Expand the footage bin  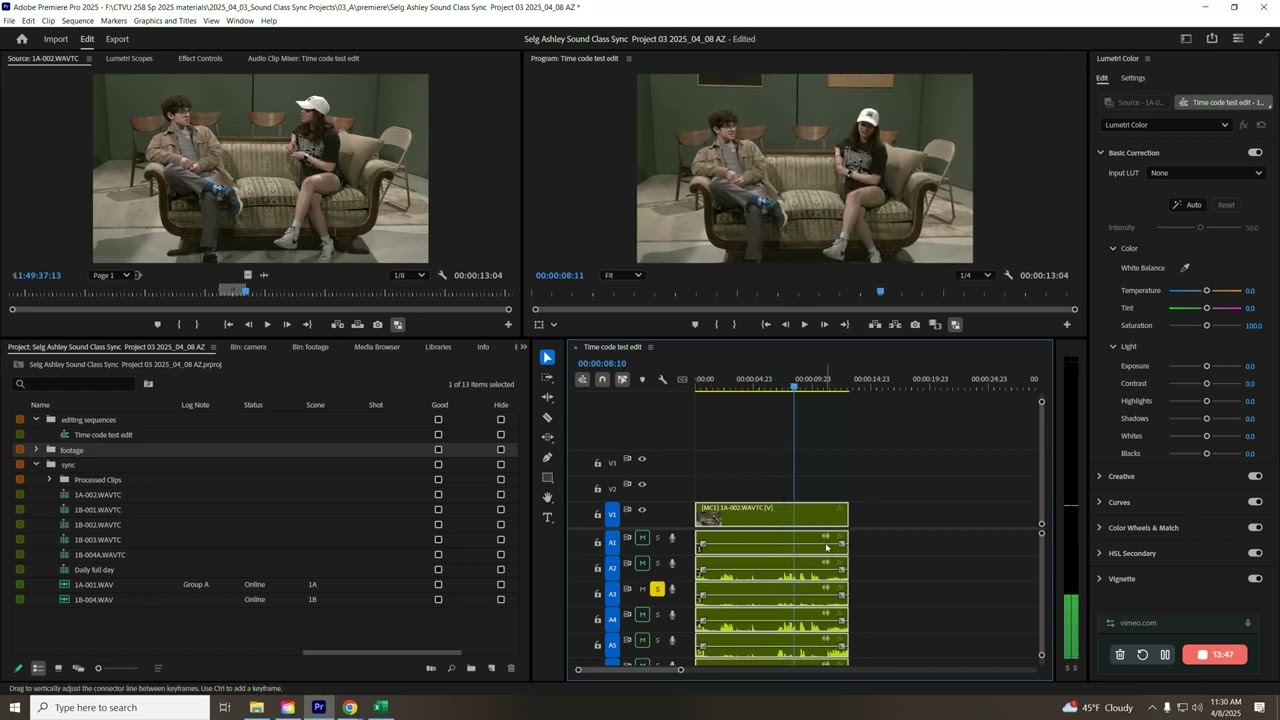tap(36, 450)
